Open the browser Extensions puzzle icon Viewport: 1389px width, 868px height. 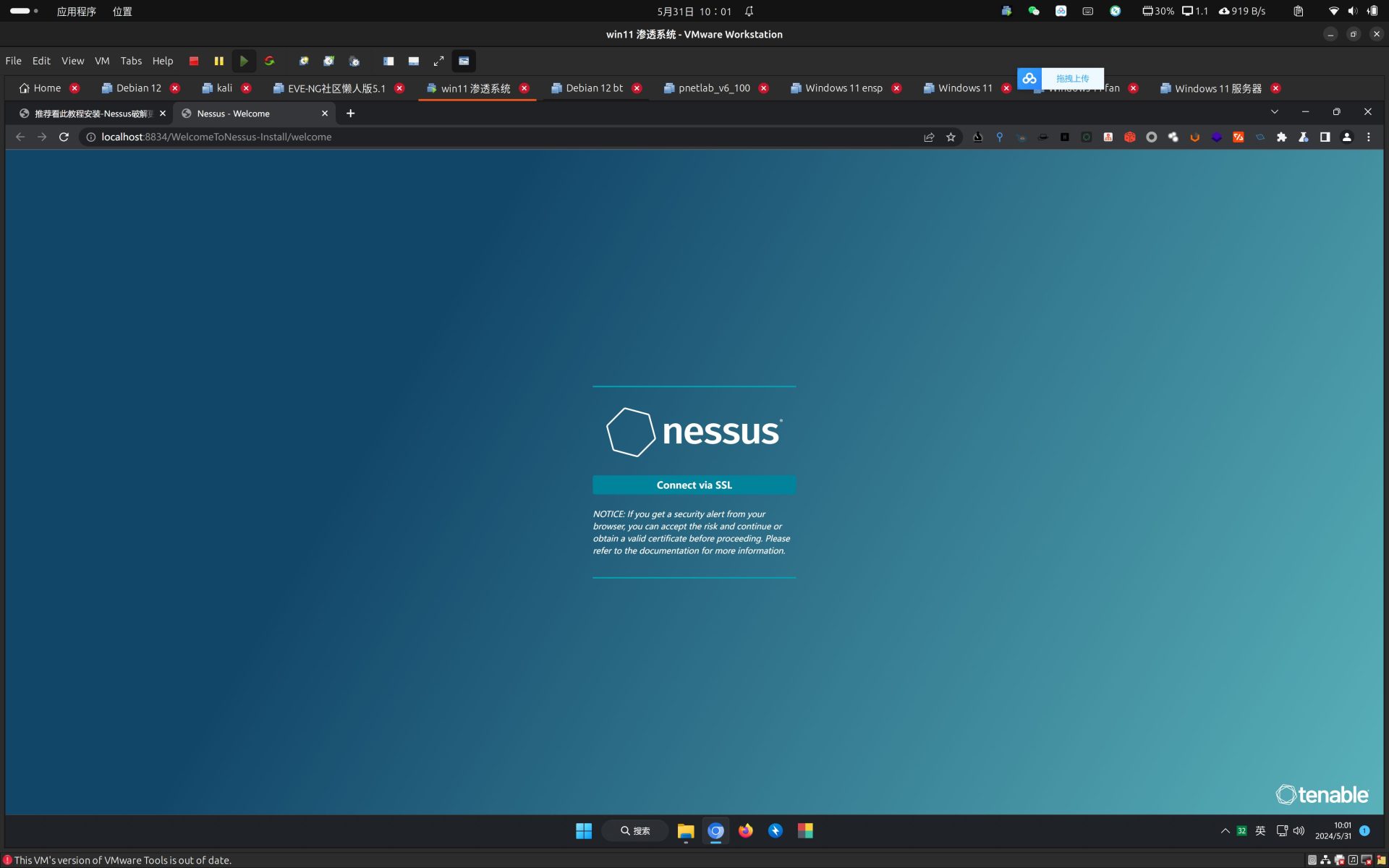tap(1281, 137)
